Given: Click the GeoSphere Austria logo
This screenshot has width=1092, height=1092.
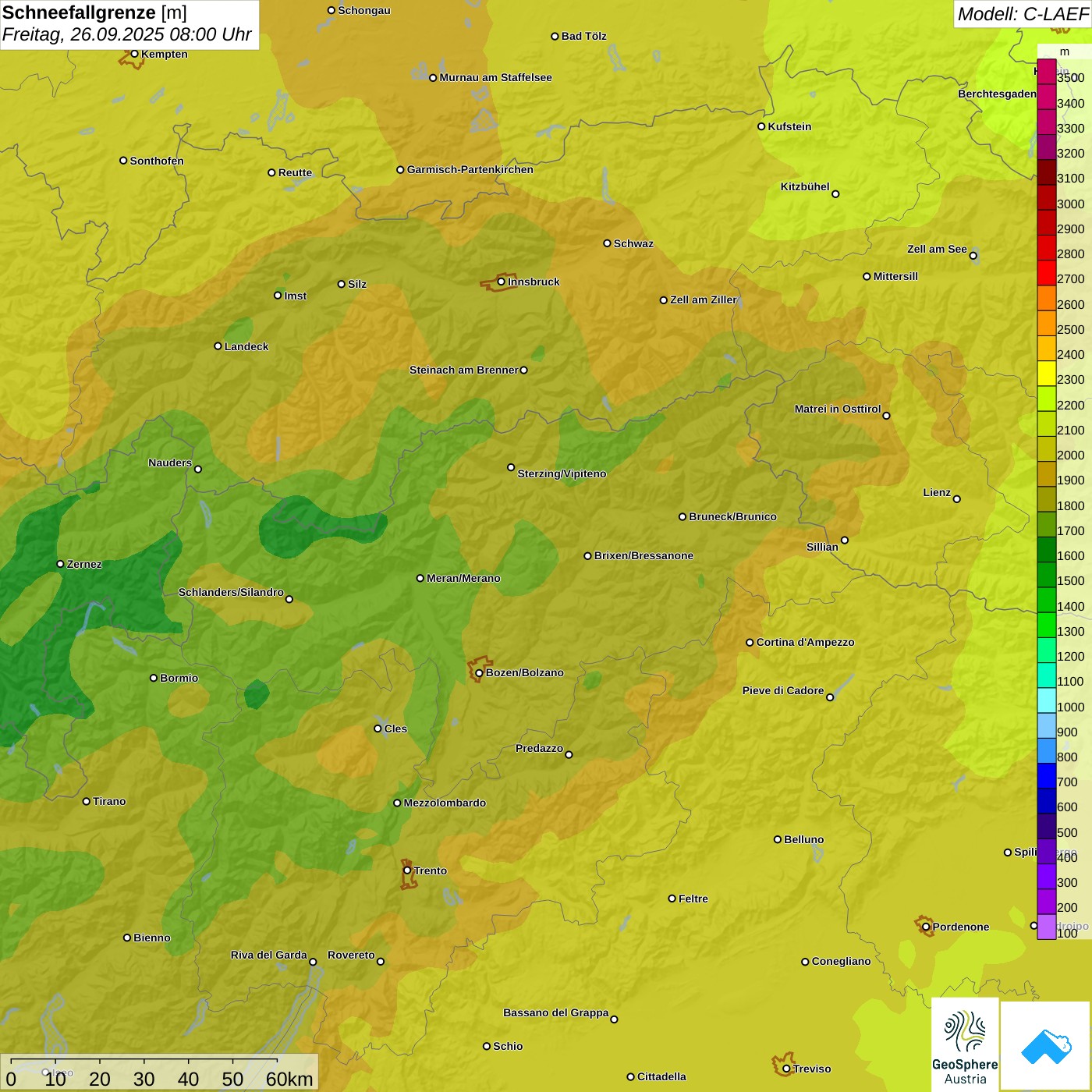Looking at the screenshot, I should coord(965,1046).
